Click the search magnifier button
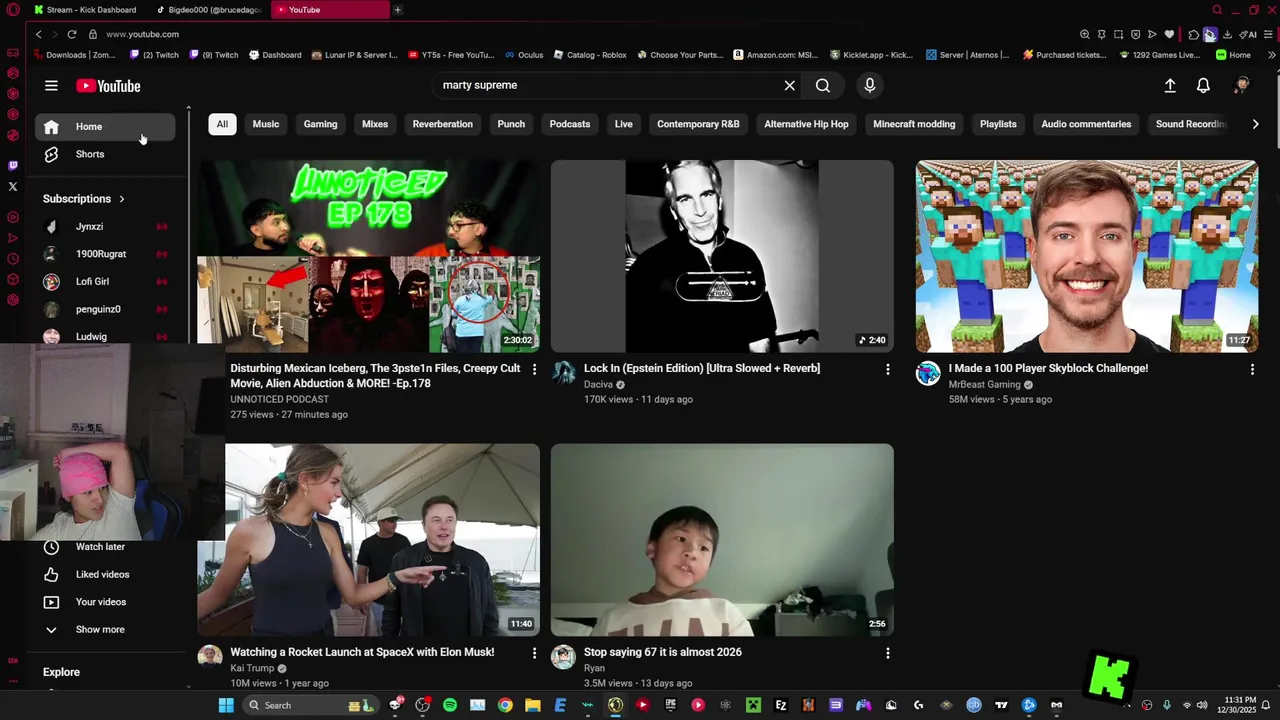Image resolution: width=1280 pixels, height=720 pixels. 822,86
